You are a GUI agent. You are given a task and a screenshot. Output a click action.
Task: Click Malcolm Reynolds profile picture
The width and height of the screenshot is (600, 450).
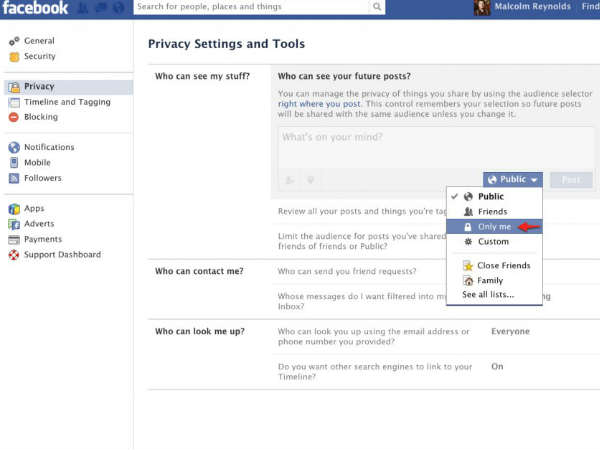[x=482, y=8]
